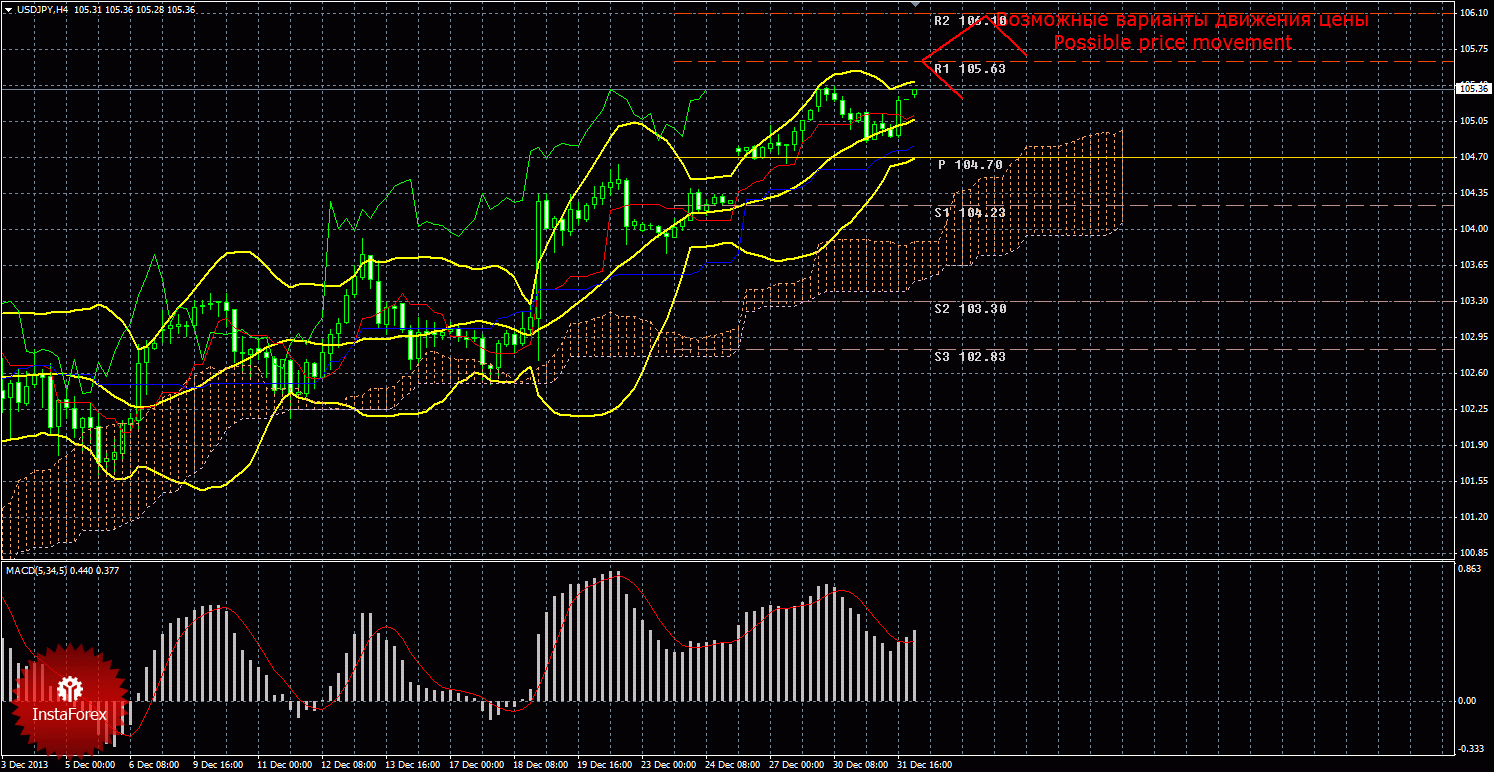Click '6 Dec 08:00' on the time axis

[x=154, y=765]
